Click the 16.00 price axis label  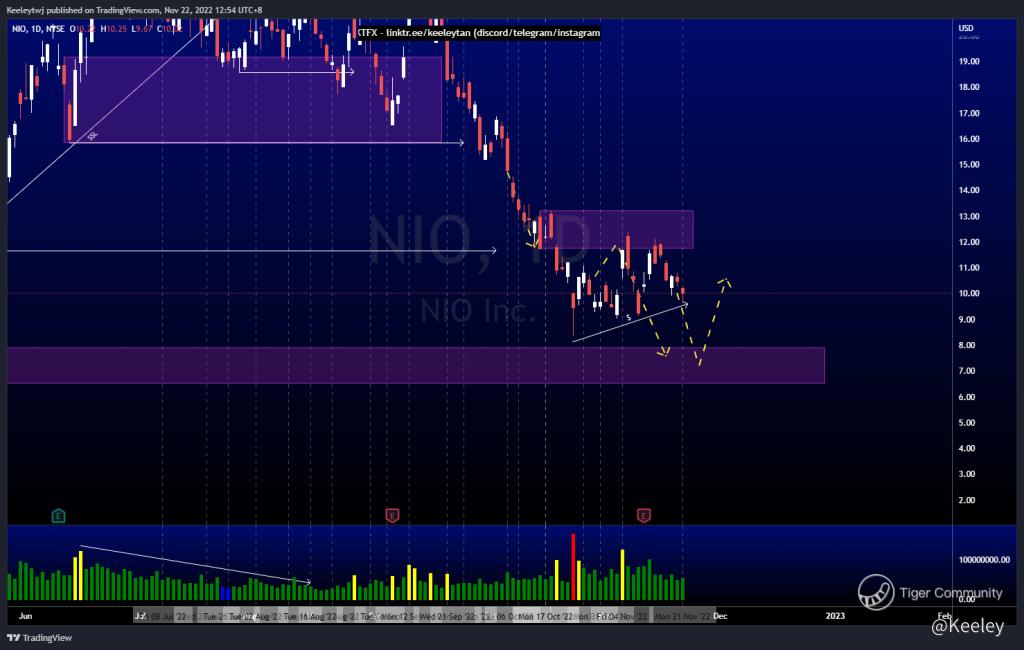[969, 138]
